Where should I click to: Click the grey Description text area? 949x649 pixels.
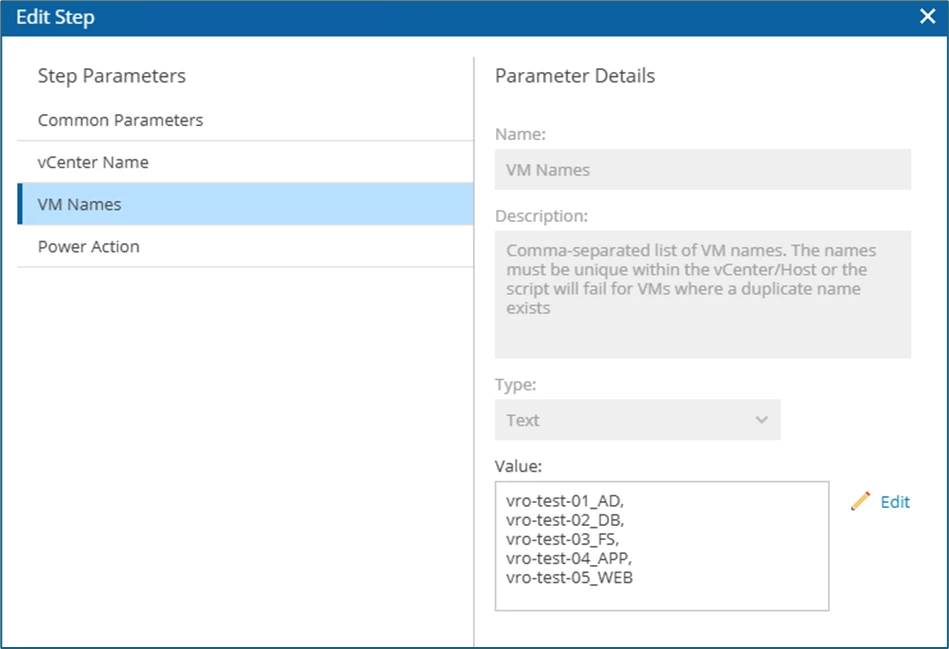coord(702,294)
